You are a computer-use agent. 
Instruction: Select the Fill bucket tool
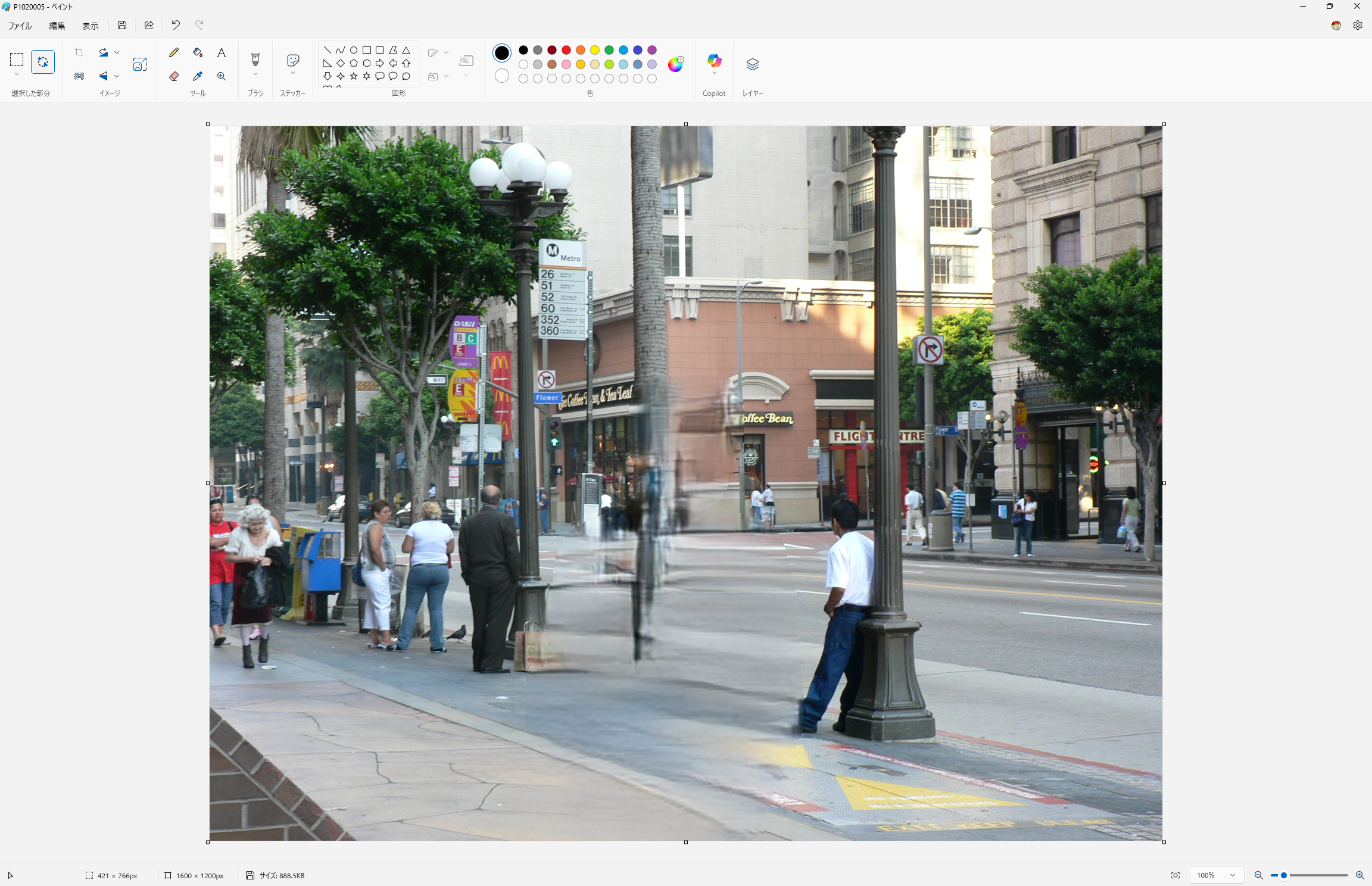(198, 53)
